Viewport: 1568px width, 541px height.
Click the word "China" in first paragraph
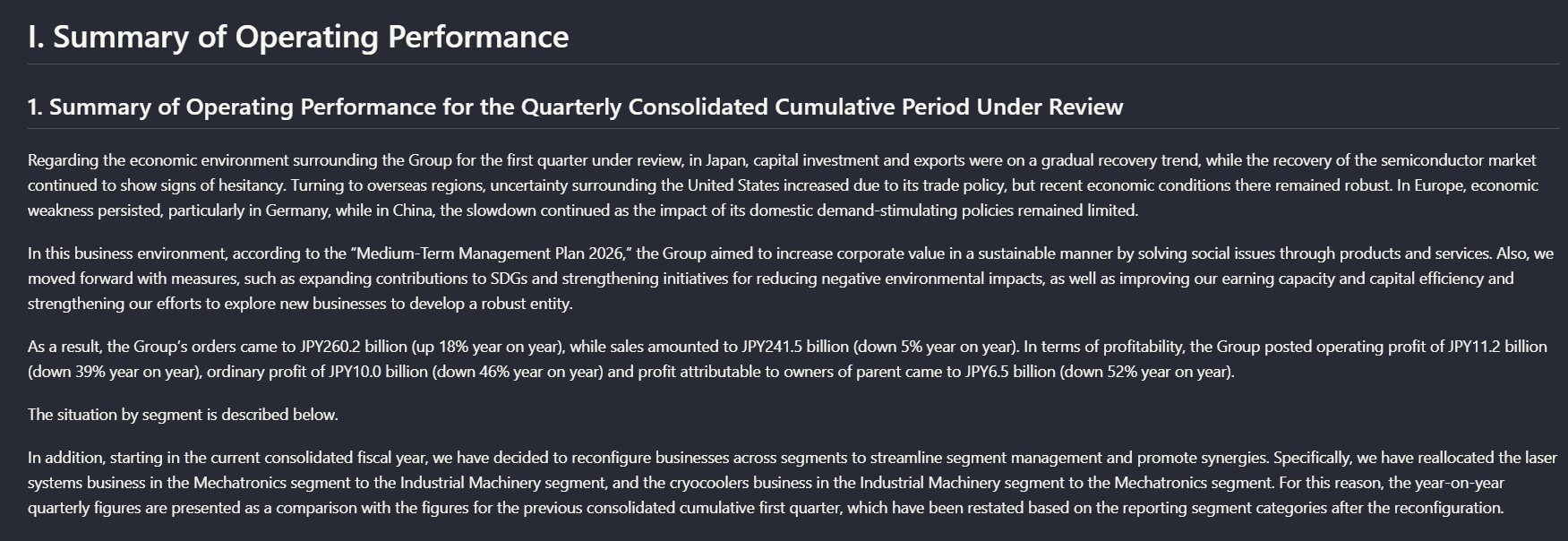click(x=413, y=210)
